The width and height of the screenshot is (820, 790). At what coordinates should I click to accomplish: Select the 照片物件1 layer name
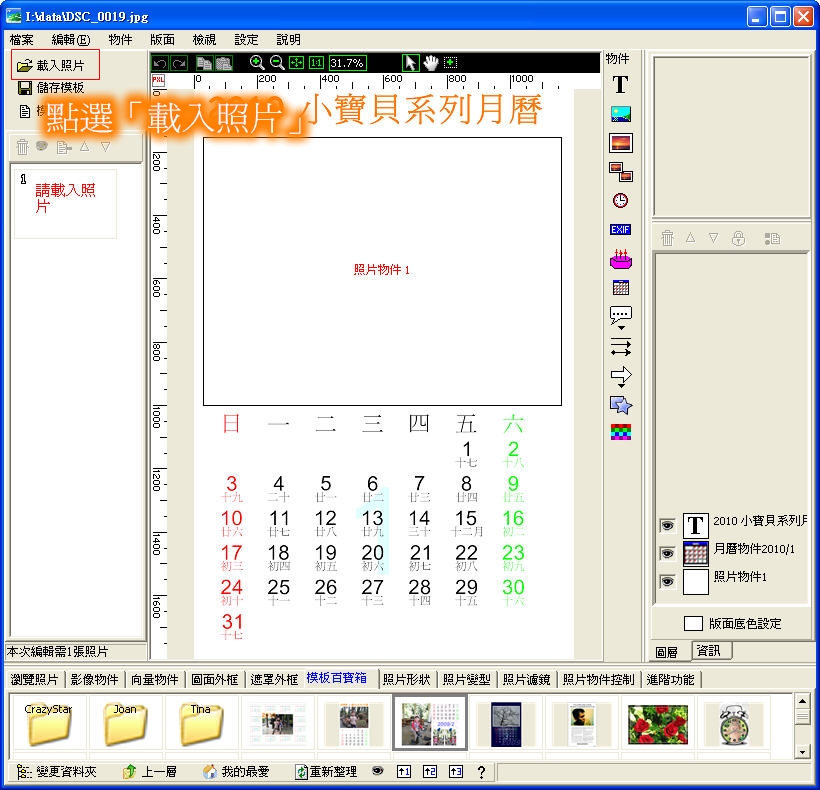pos(740,577)
